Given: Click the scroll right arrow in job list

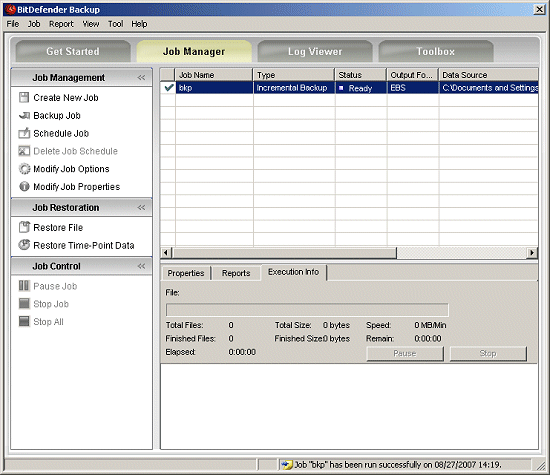Looking at the screenshot, I should [x=532, y=253].
